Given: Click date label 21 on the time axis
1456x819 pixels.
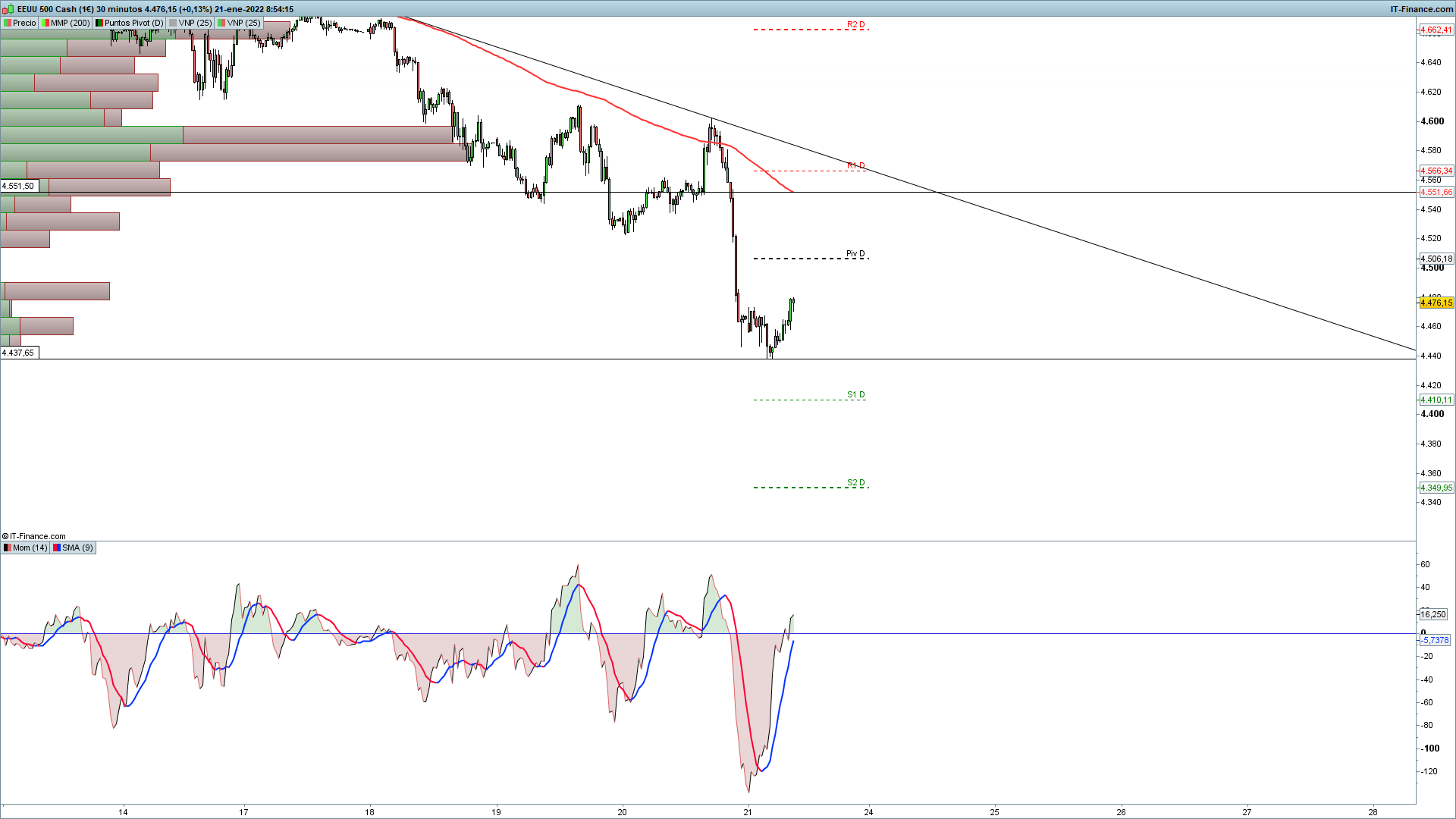Looking at the screenshot, I should [748, 812].
